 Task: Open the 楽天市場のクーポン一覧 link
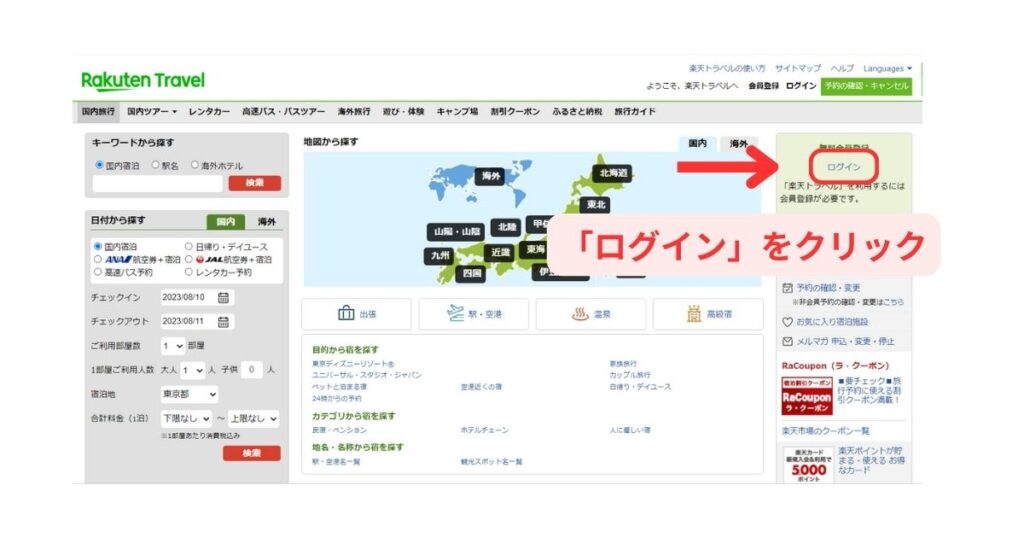pyautogui.click(x=825, y=431)
